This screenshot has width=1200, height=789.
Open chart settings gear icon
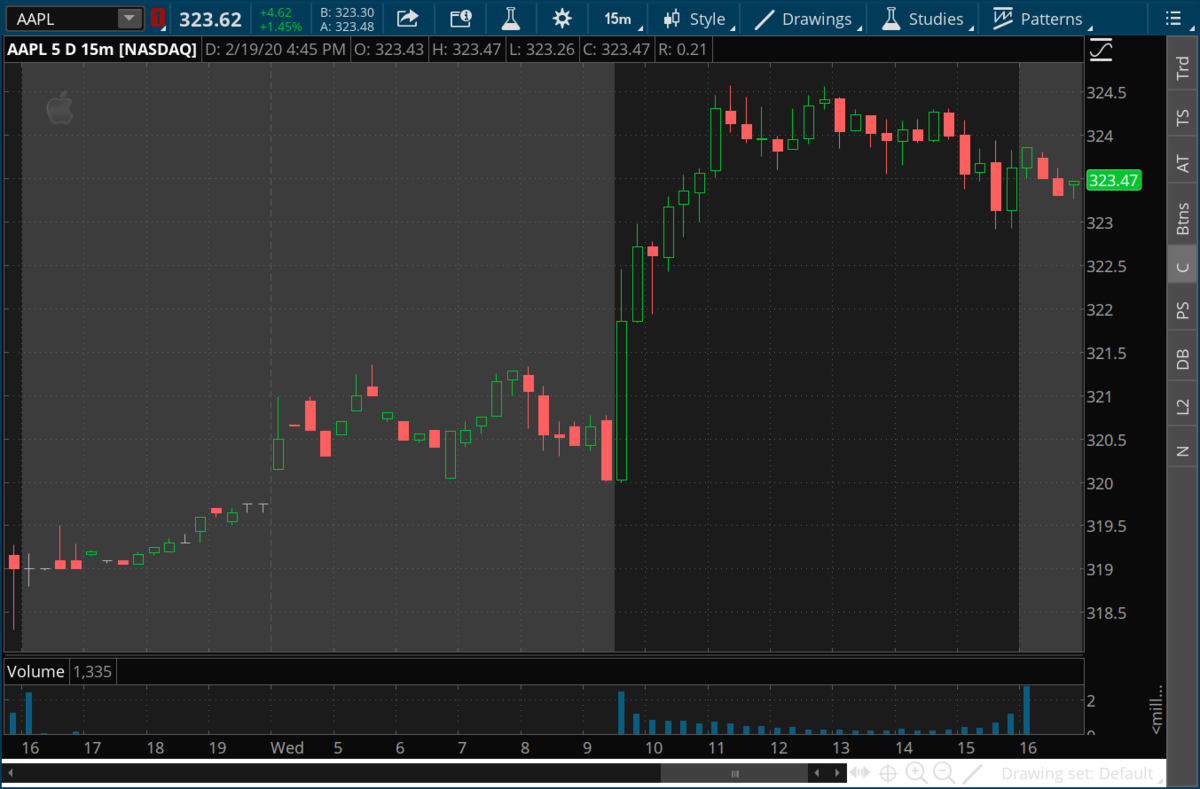coord(562,18)
